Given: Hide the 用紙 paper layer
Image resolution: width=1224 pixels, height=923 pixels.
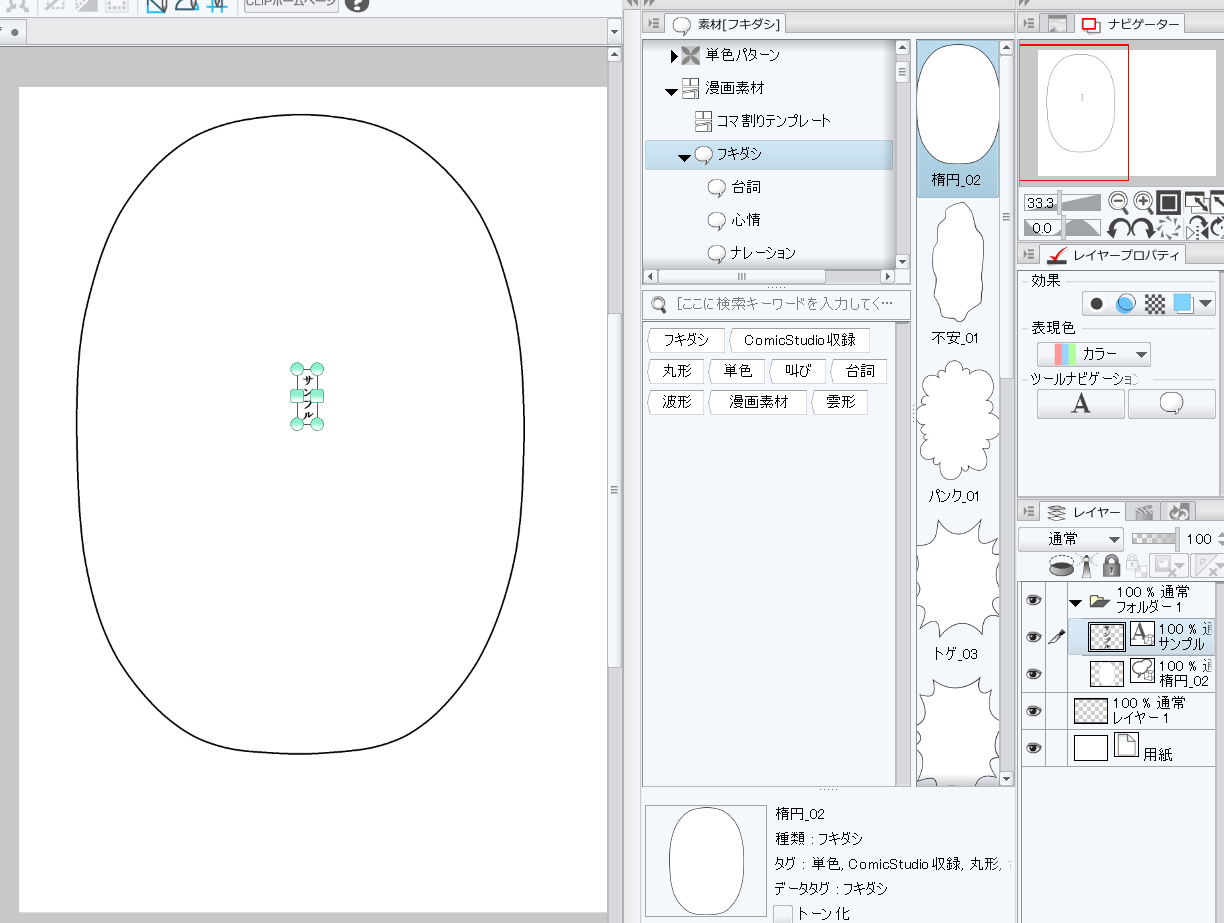Looking at the screenshot, I should [1033, 748].
